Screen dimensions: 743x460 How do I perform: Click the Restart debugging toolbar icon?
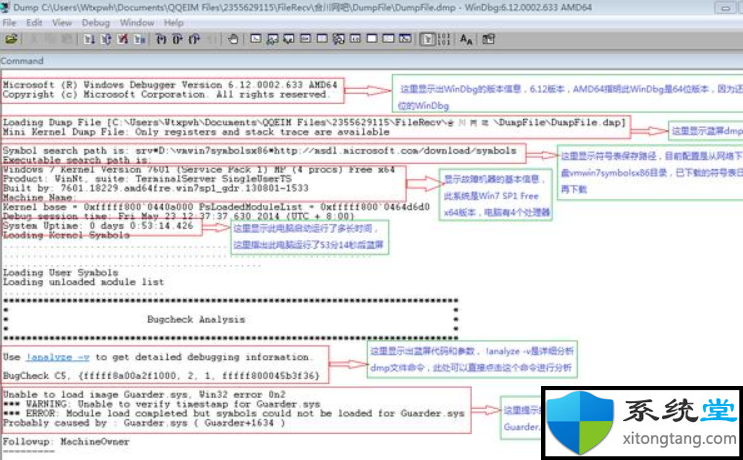(x=106, y=39)
